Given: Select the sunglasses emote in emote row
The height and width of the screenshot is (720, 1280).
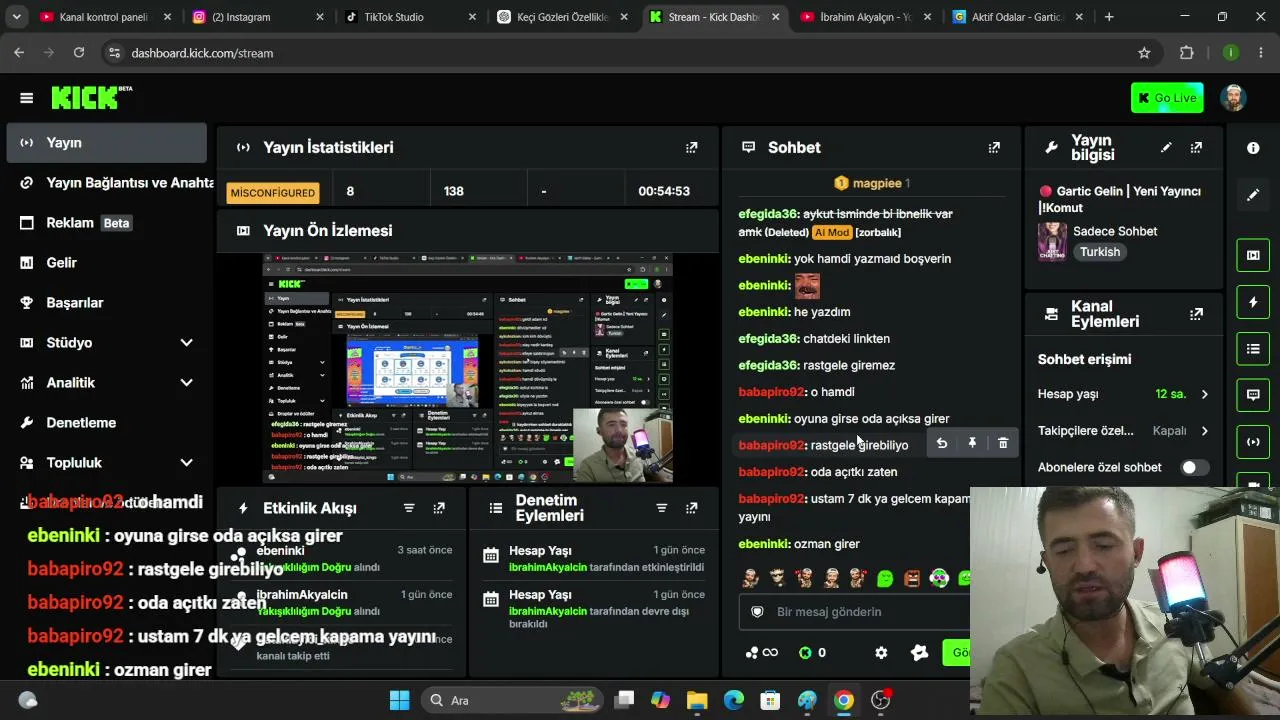Looking at the screenshot, I should (777, 578).
